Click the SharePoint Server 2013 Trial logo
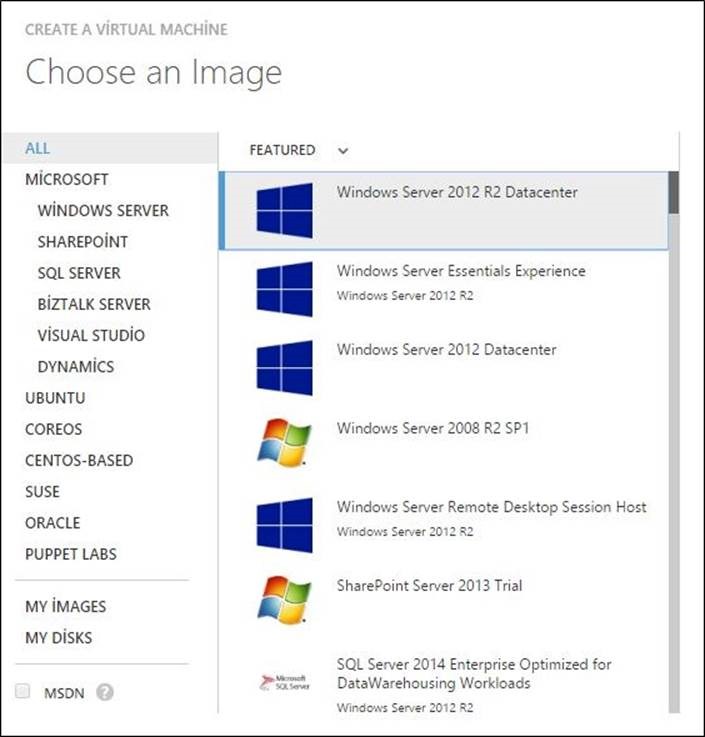This screenshot has height=737, width=705. (x=284, y=600)
